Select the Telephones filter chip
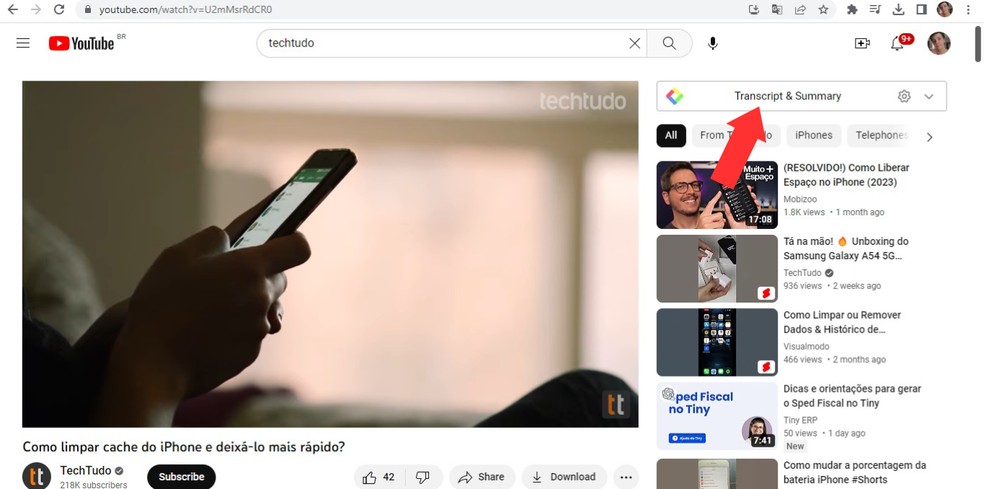The image size is (984, 489). click(x=879, y=135)
